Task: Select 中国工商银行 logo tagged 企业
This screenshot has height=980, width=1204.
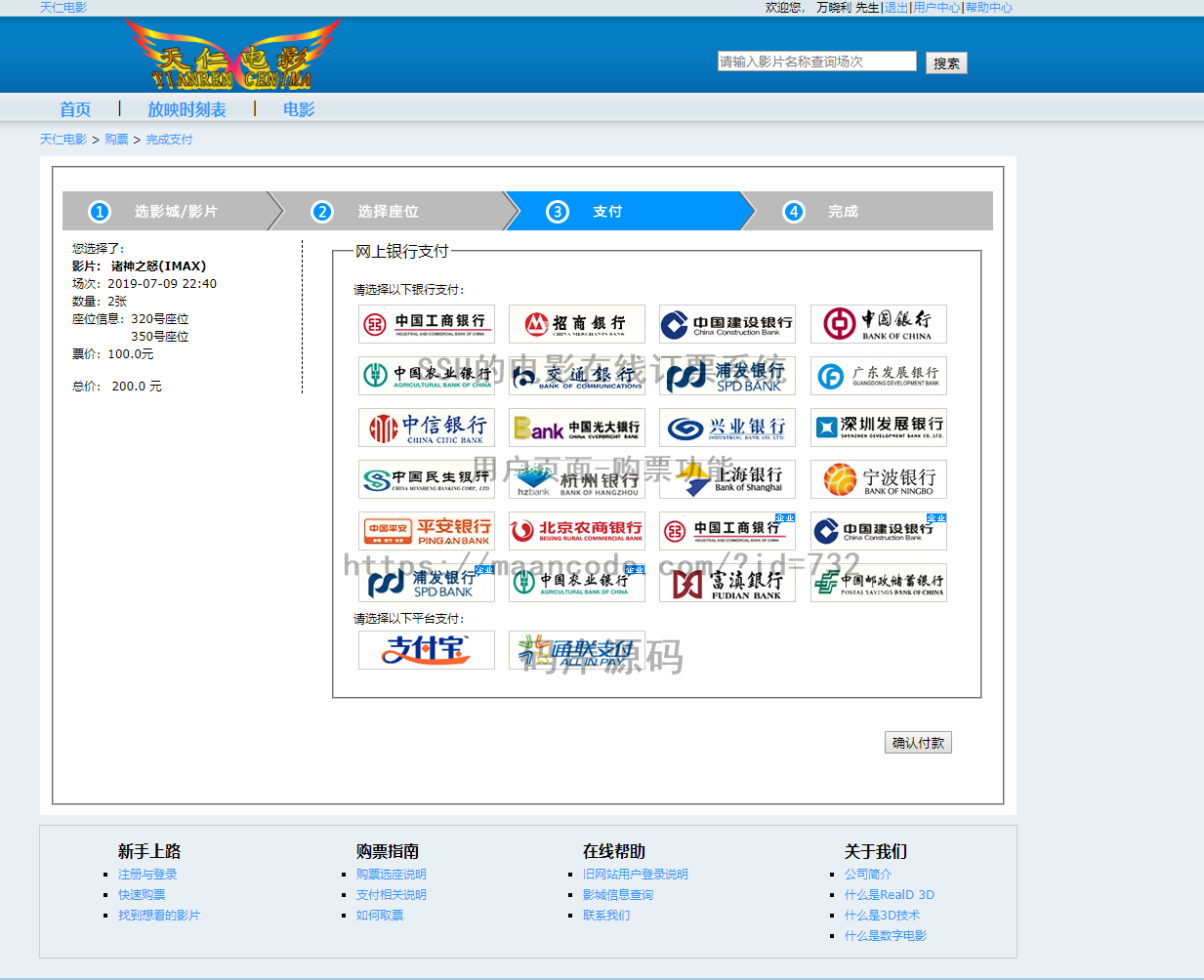Action: (x=727, y=531)
